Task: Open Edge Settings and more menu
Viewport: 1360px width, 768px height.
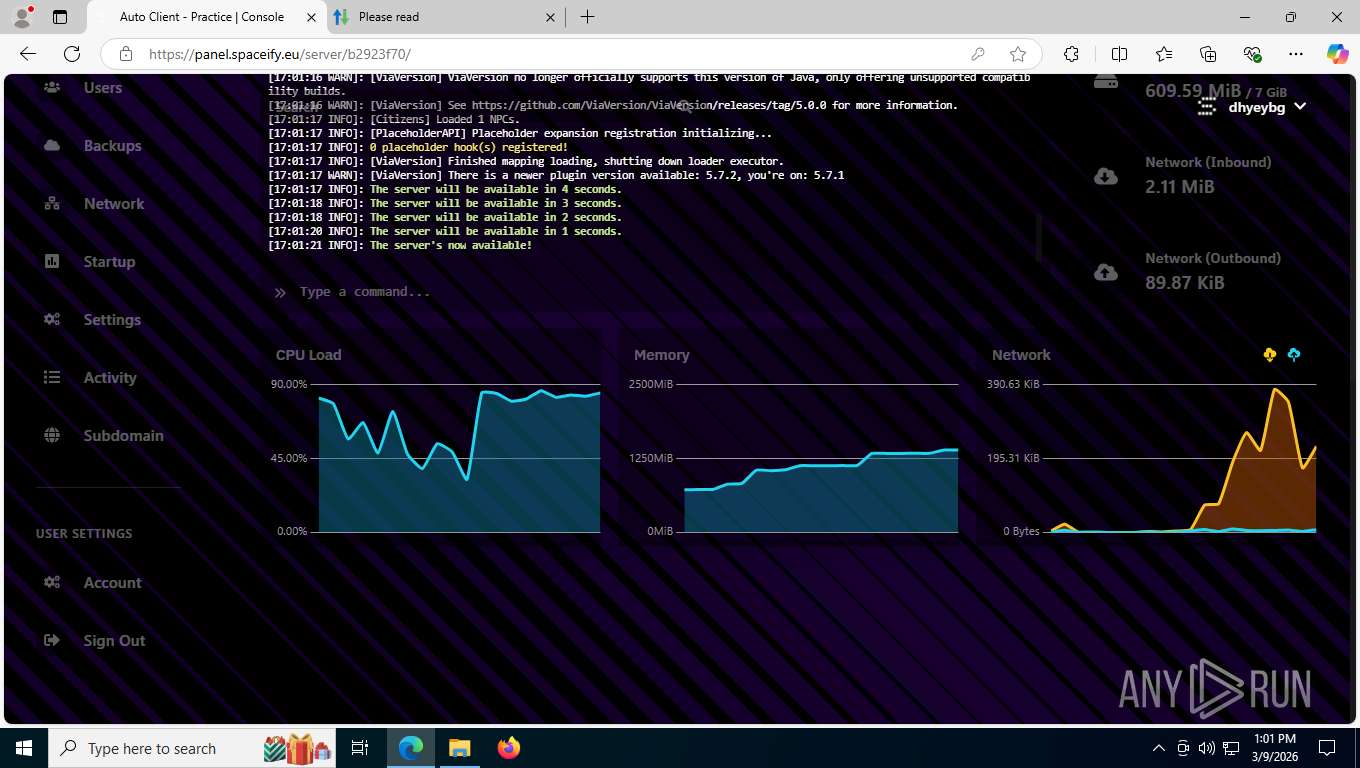Action: point(1296,54)
